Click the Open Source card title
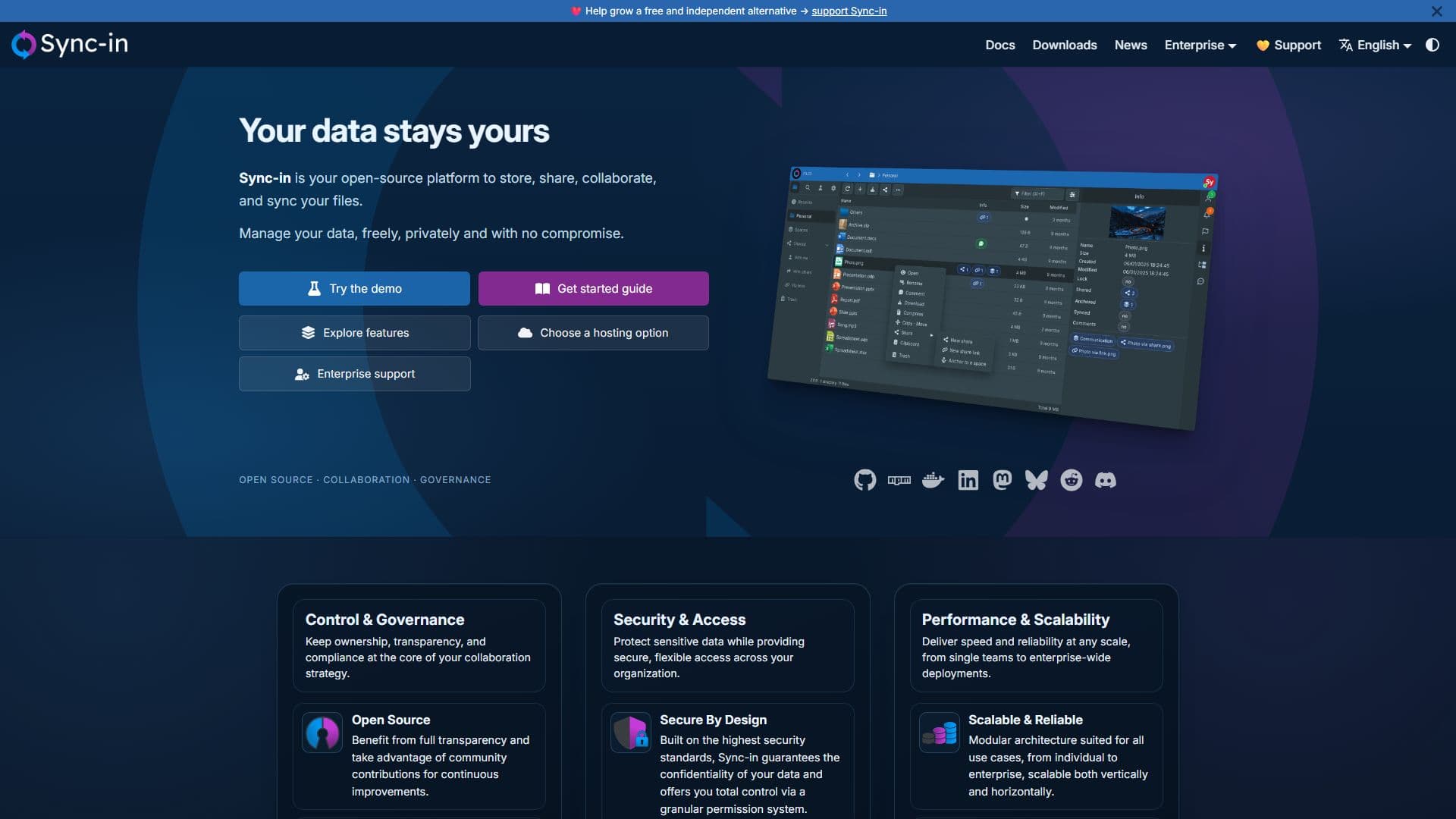This screenshot has height=819, width=1456. (391, 720)
